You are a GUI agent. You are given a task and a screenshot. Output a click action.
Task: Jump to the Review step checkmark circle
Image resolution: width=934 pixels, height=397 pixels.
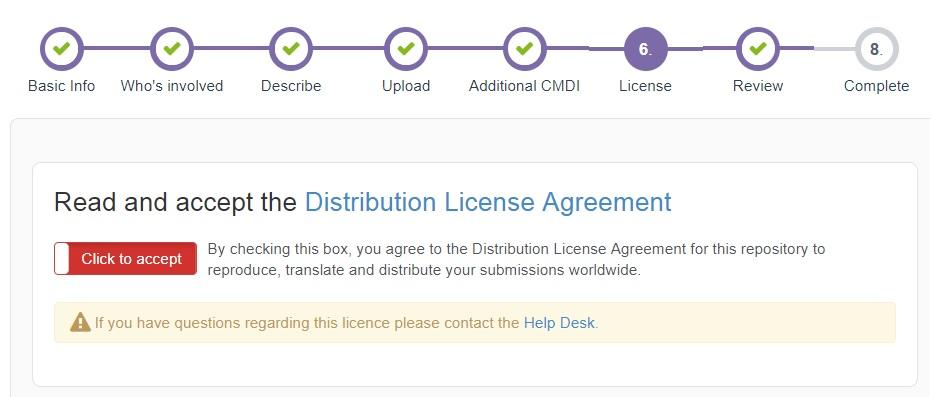(x=758, y=49)
